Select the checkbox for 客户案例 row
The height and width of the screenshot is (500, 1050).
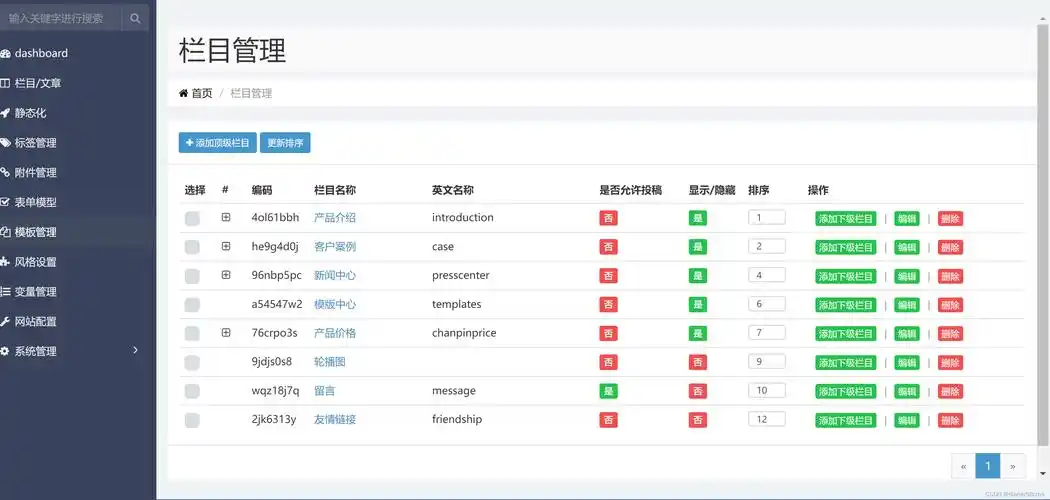click(192, 247)
